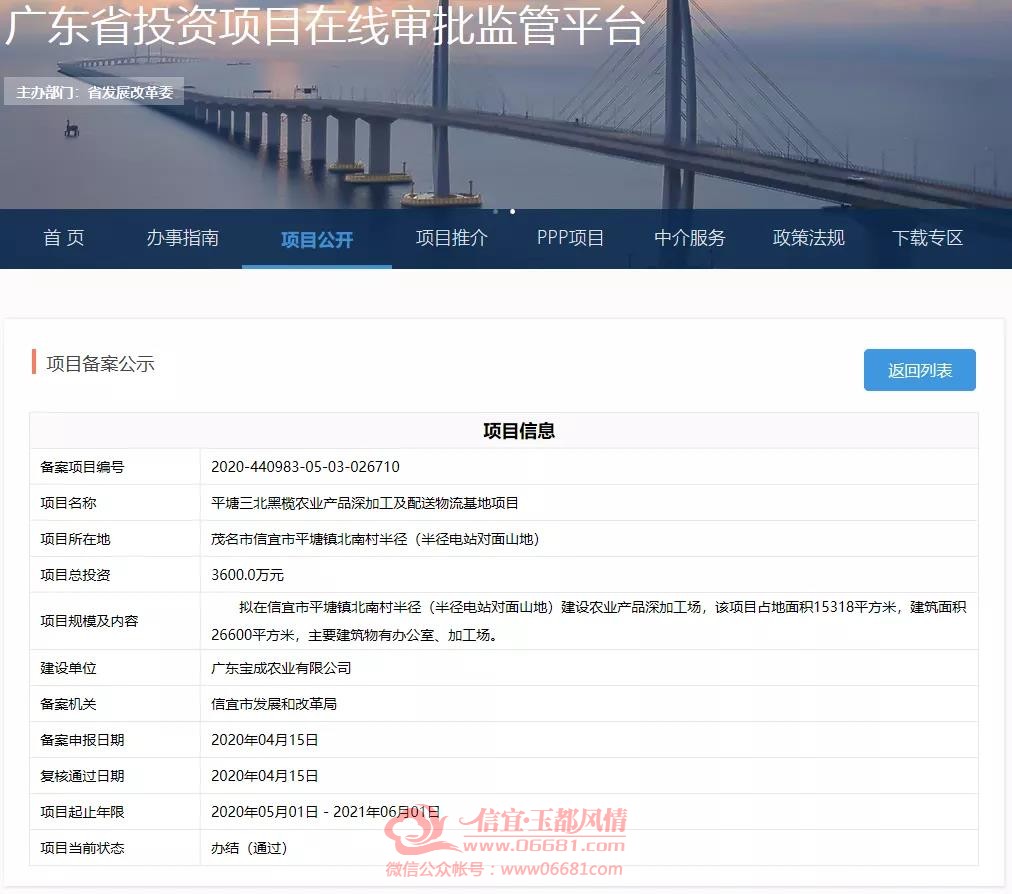This screenshot has width=1012, height=894.
Task: Open the 首页 navigation tab
Action: click(63, 238)
